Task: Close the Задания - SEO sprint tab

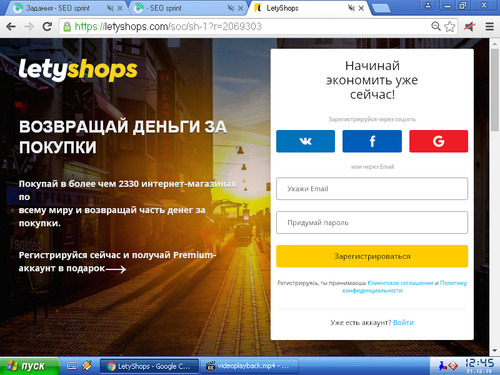Action: pos(120,8)
